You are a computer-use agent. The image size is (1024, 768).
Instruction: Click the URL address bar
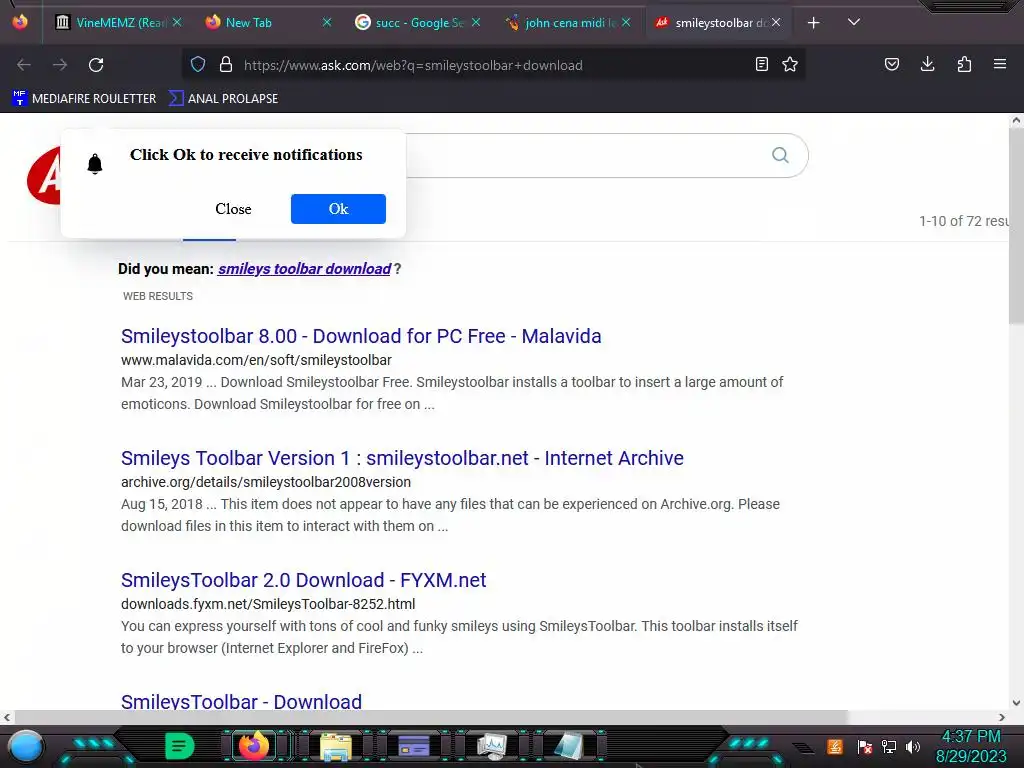(493, 65)
